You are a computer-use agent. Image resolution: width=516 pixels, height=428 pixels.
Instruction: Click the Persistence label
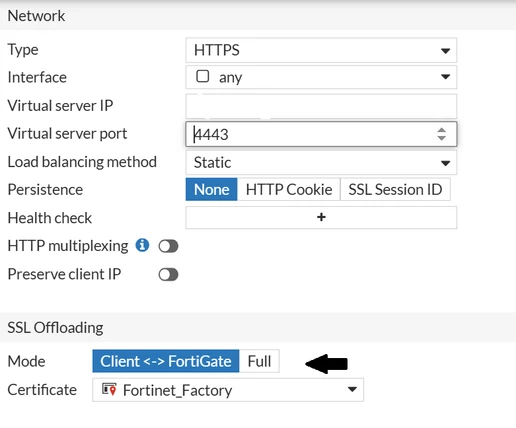(45, 189)
